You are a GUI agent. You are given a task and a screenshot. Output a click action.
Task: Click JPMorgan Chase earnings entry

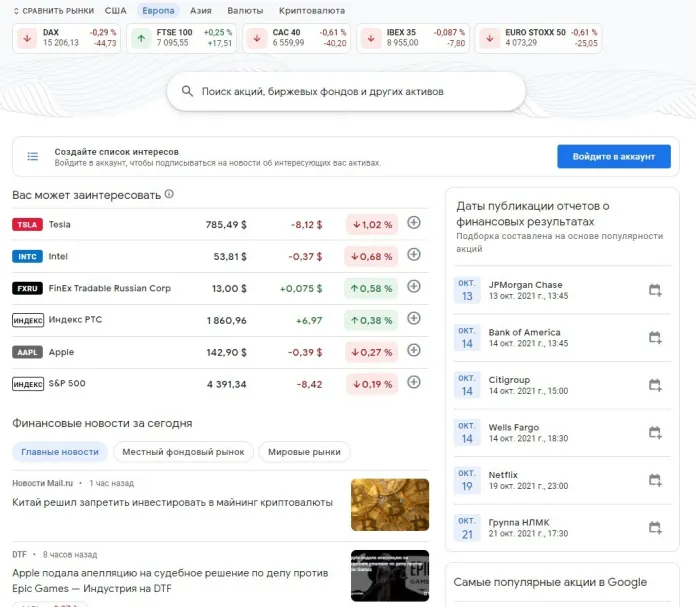(x=562, y=290)
